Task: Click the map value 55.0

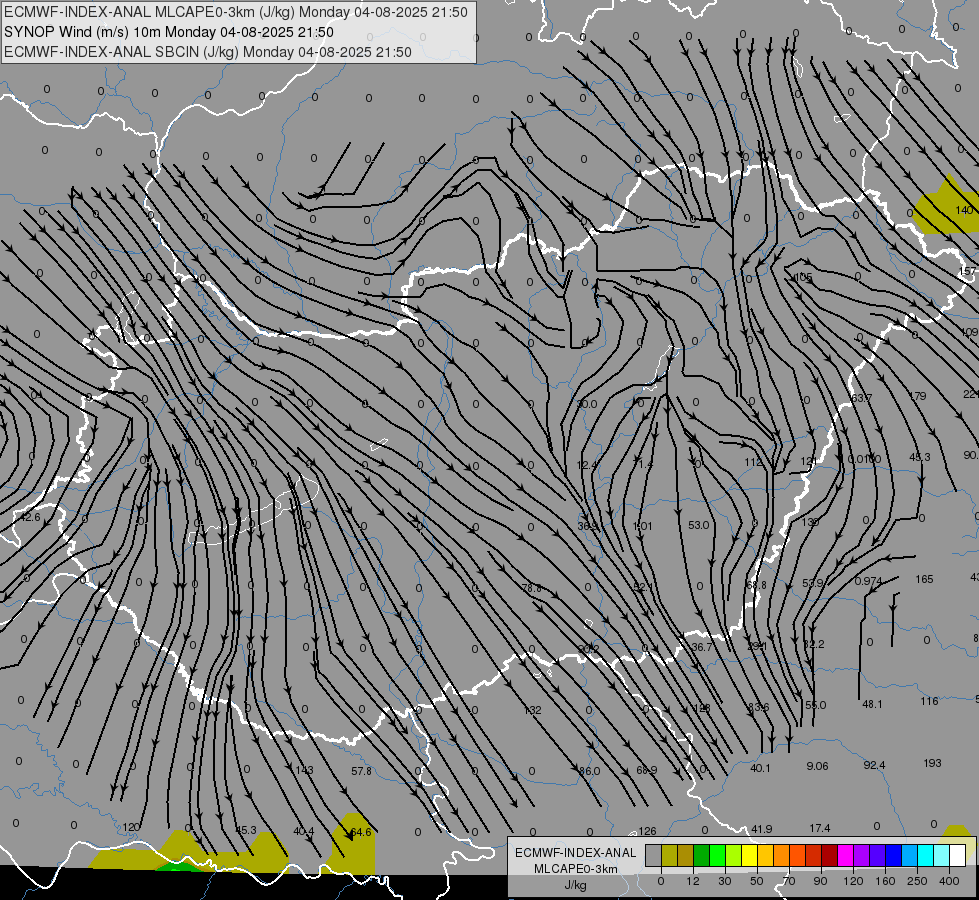Action: coord(815,705)
